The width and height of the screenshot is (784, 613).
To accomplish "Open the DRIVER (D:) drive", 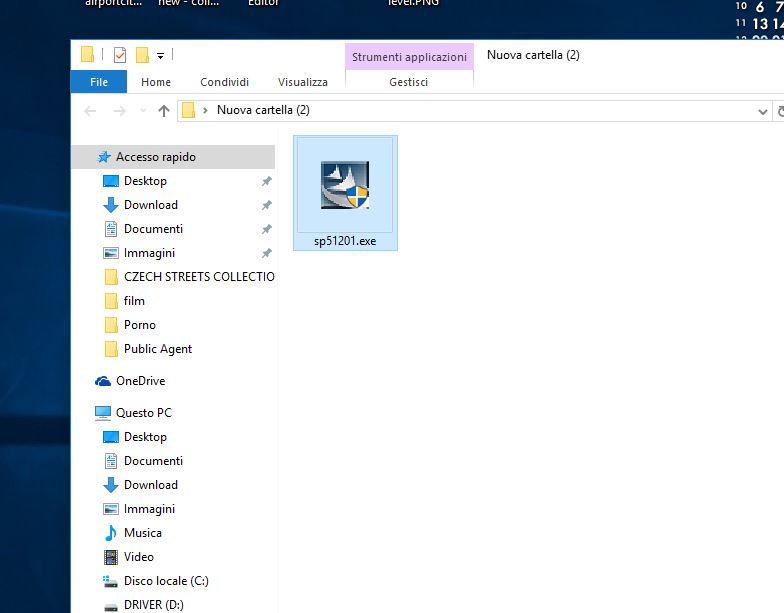I will (x=154, y=605).
